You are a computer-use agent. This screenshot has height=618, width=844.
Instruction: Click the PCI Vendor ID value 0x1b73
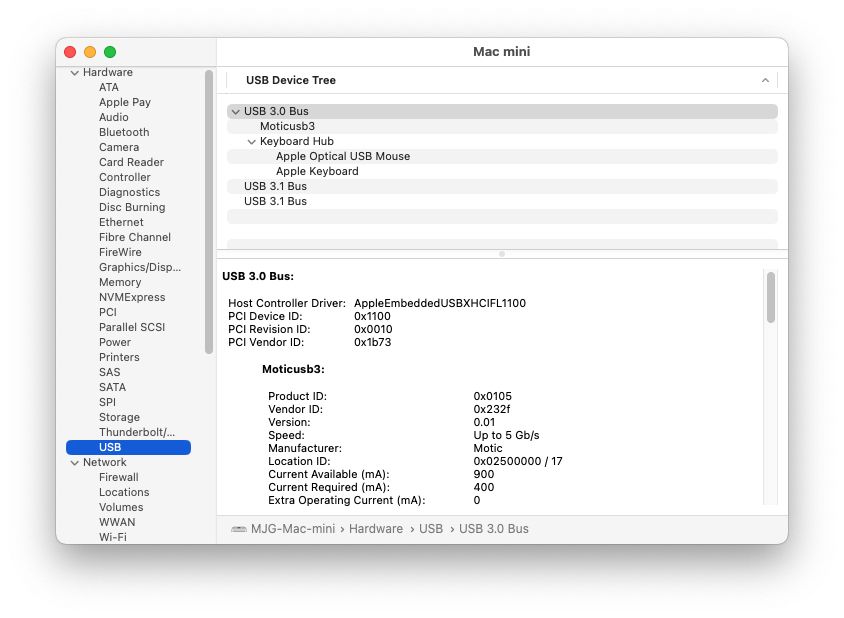tap(372, 342)
